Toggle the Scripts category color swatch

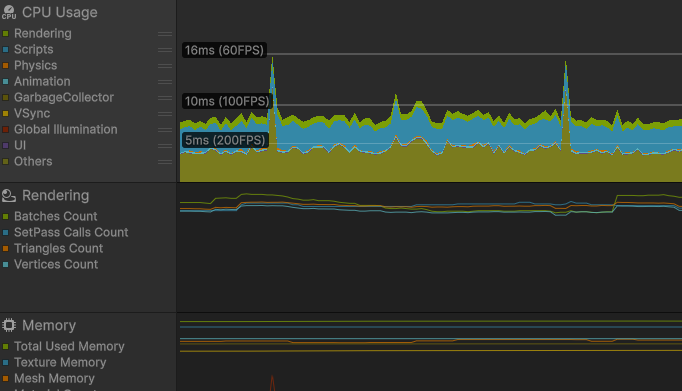pos(6,50)
